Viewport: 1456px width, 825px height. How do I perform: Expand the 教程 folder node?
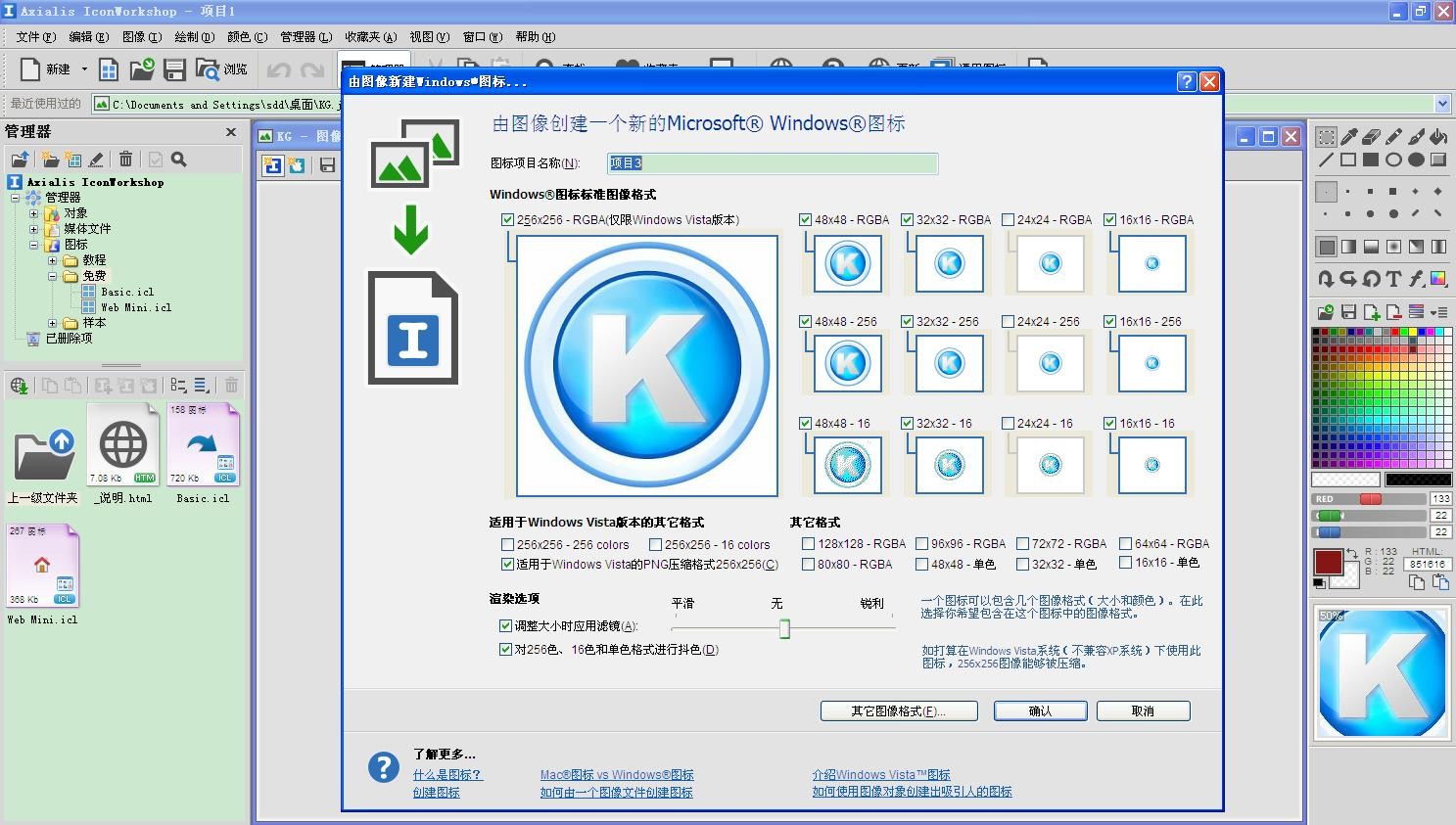point(52,260)
